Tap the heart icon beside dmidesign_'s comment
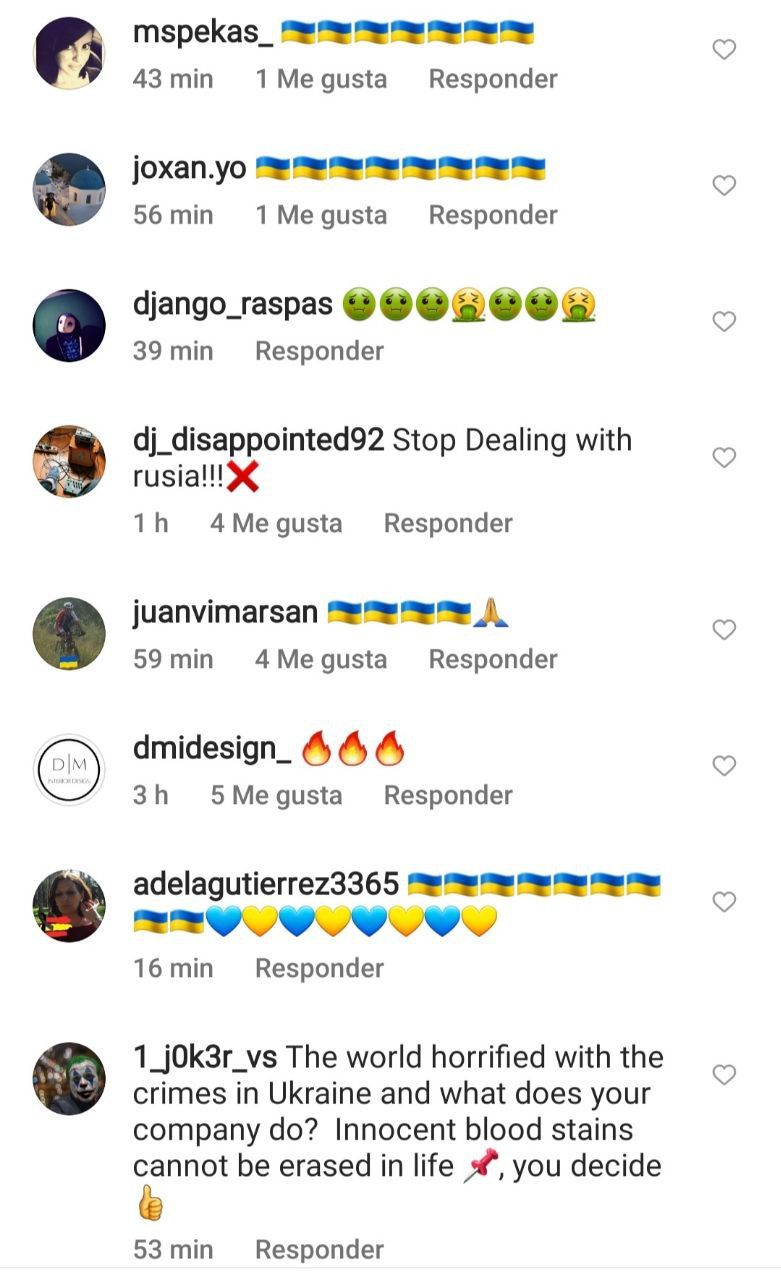The height and width of the screenshot is (1280, 781). 724,766
